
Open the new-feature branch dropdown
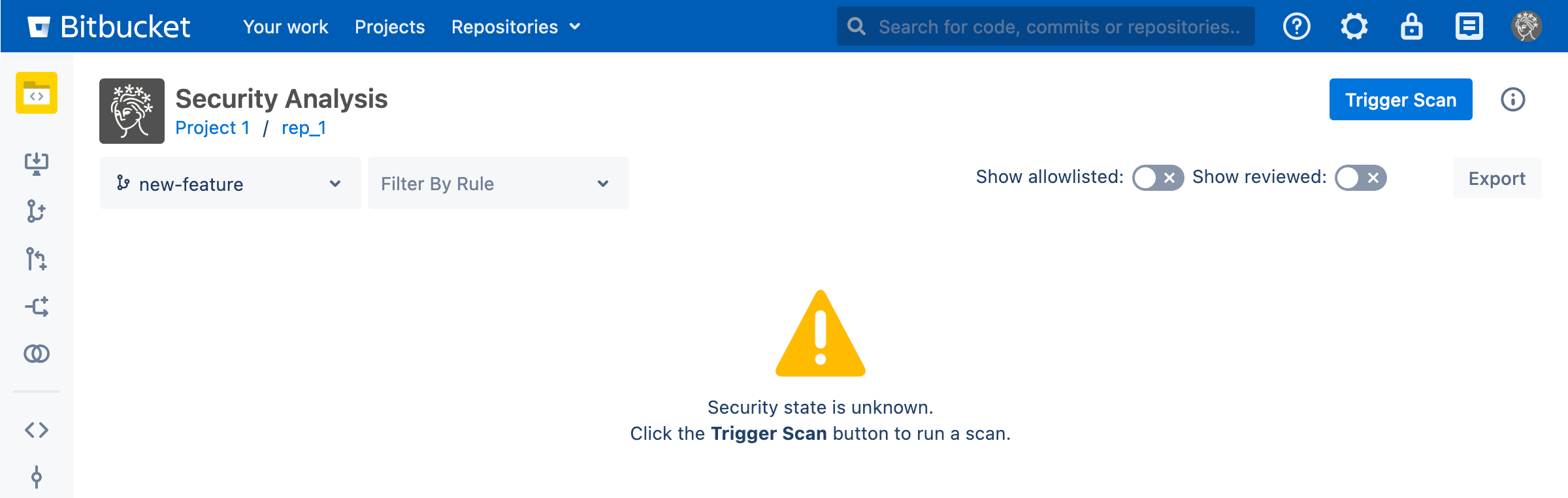pyautogui.click(x=230, y=184)
